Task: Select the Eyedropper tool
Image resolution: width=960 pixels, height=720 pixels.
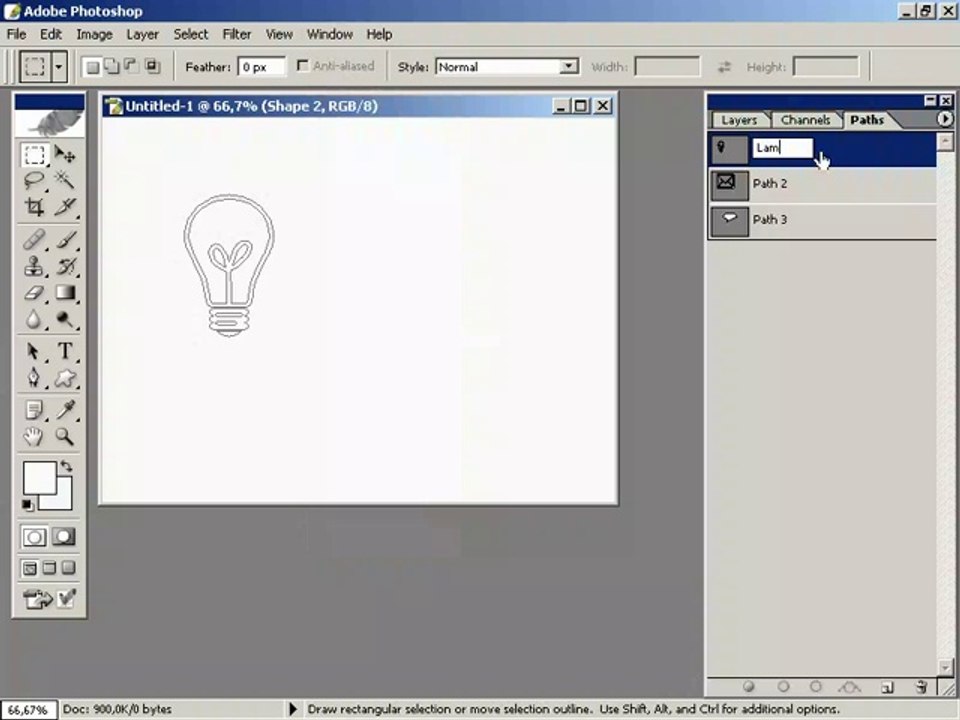Action: pos(65,410)
